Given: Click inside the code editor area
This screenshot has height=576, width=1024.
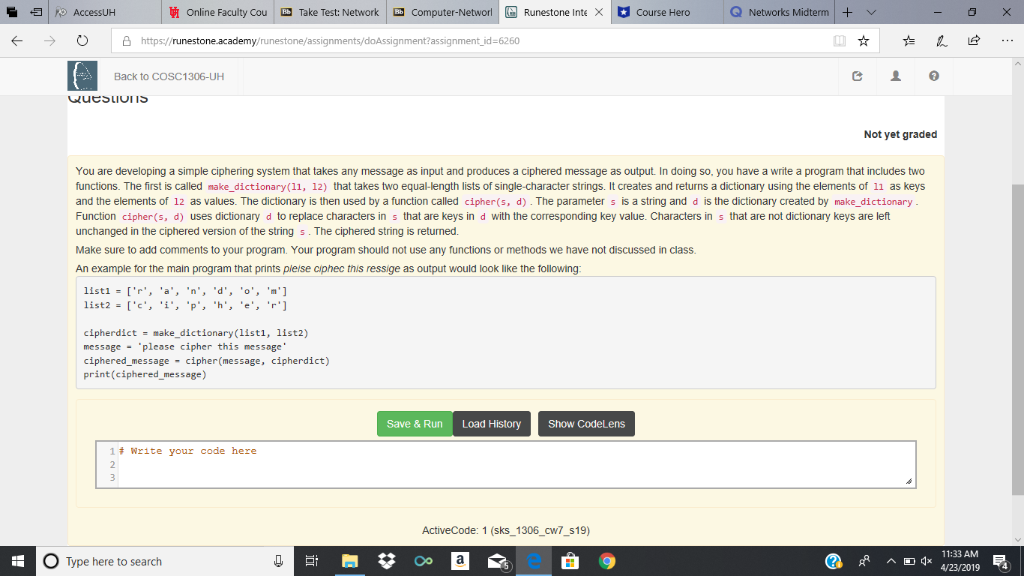Looking at the screenshot, I should pyautogui.click(x=506, y=464).
